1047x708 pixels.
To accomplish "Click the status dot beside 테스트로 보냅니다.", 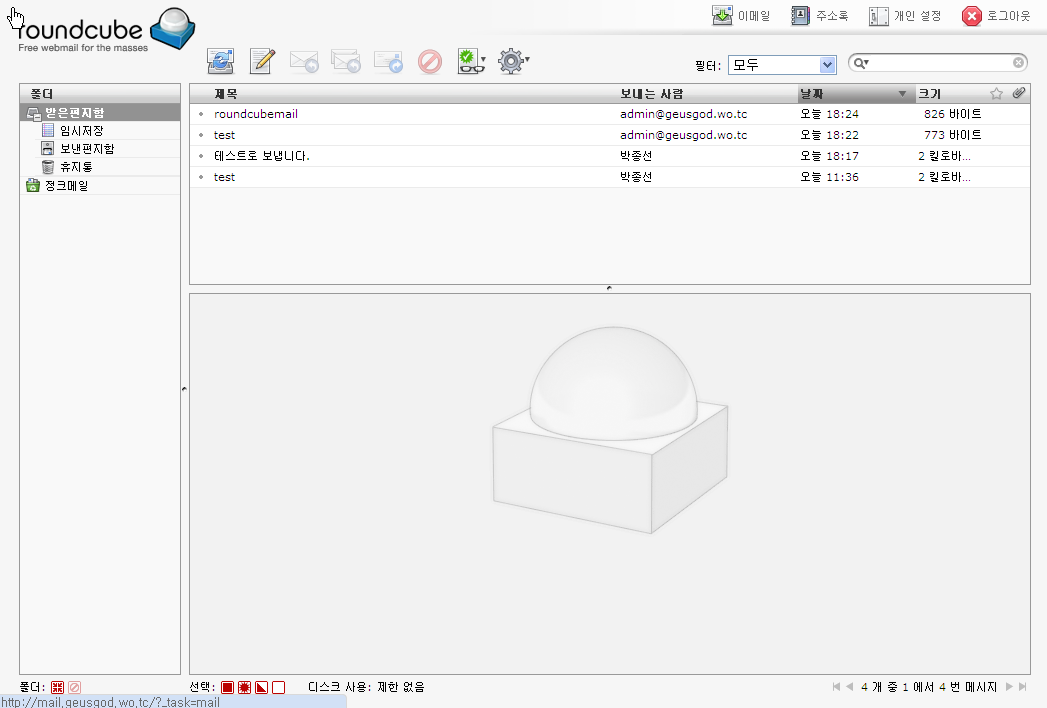I will pyautogui.click(x=201, y=156).
